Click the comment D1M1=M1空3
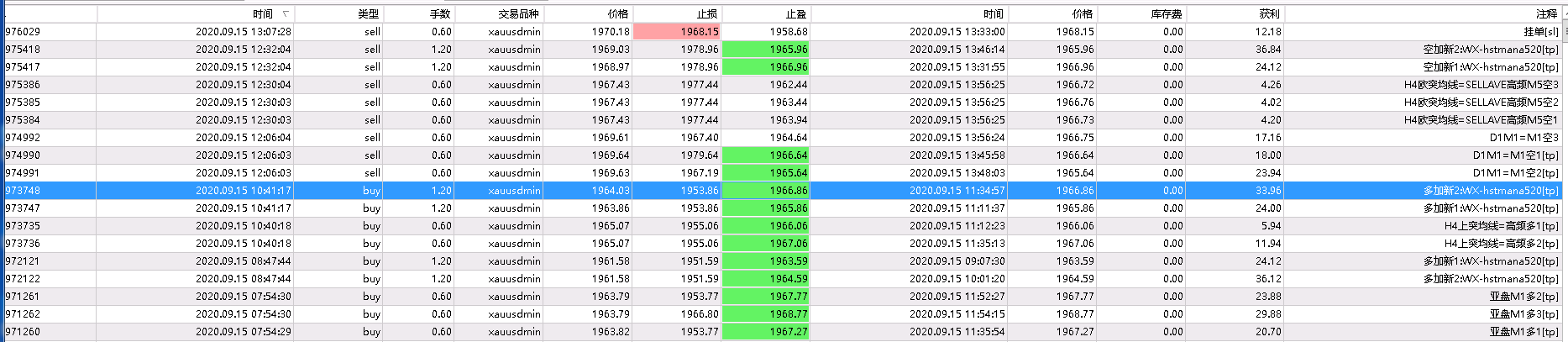The height and width of the screenshot is (342, 1568). [1524, 137]
